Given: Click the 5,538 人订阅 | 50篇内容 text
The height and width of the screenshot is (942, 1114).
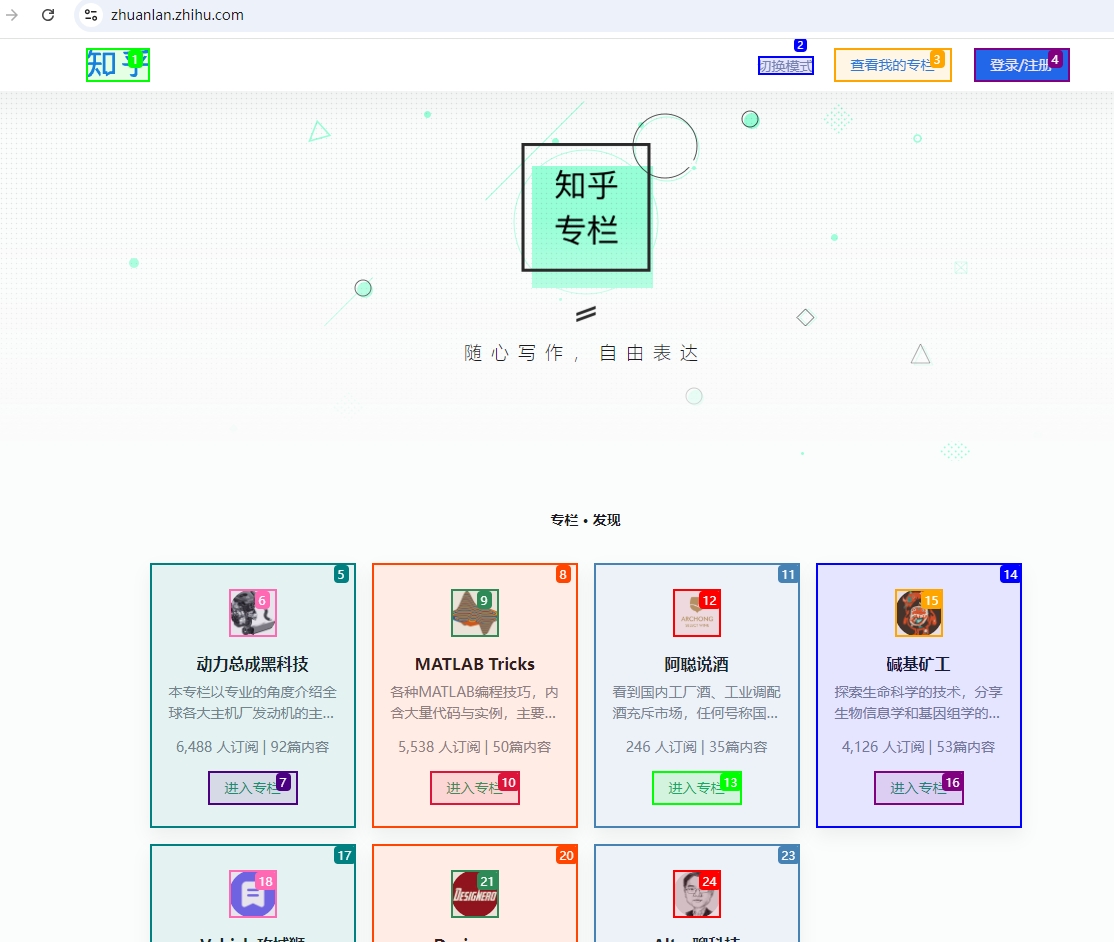Looking at the screenshot, I should (475, 747).
